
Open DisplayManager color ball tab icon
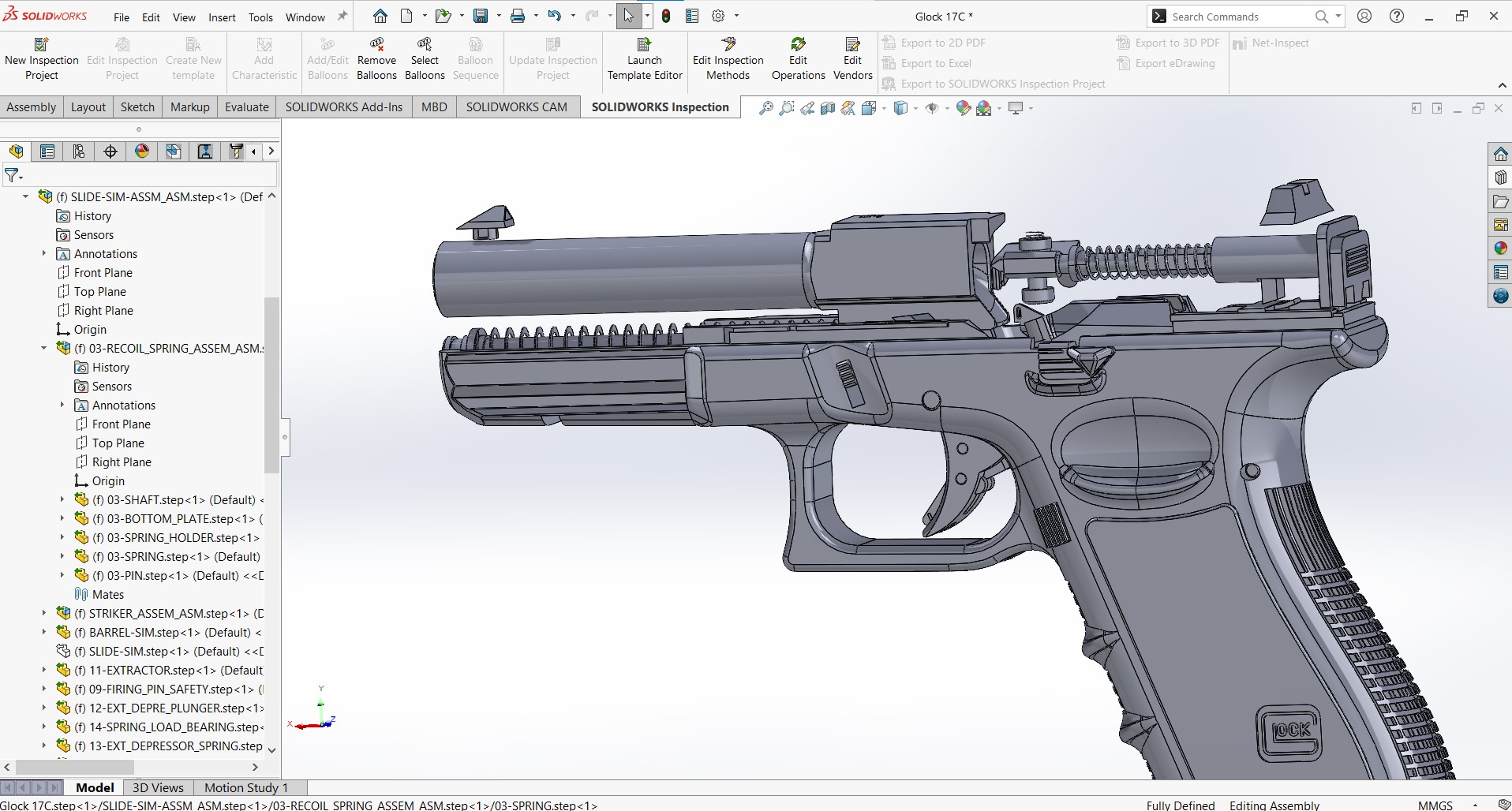[x=142, y=151]
